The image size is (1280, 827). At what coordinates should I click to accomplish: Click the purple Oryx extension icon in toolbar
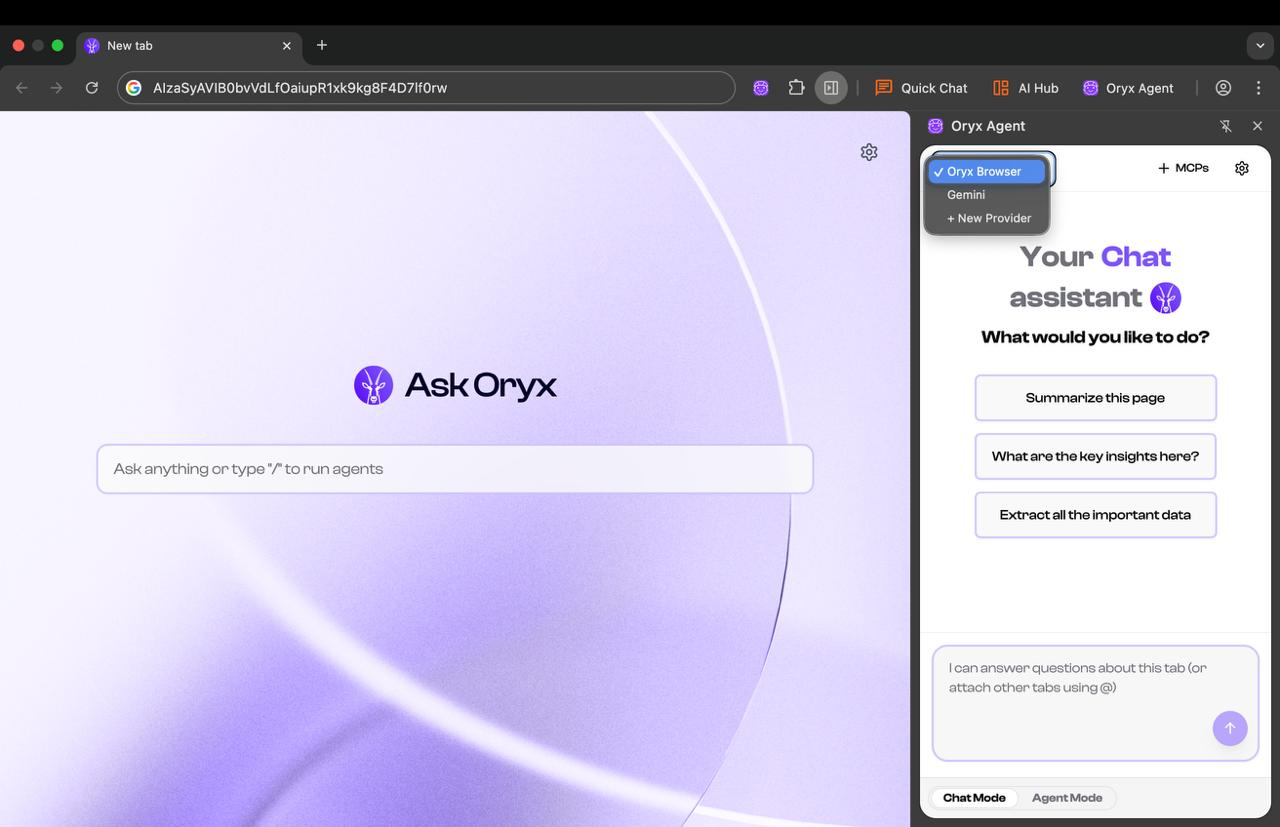(x=761, y=88)
